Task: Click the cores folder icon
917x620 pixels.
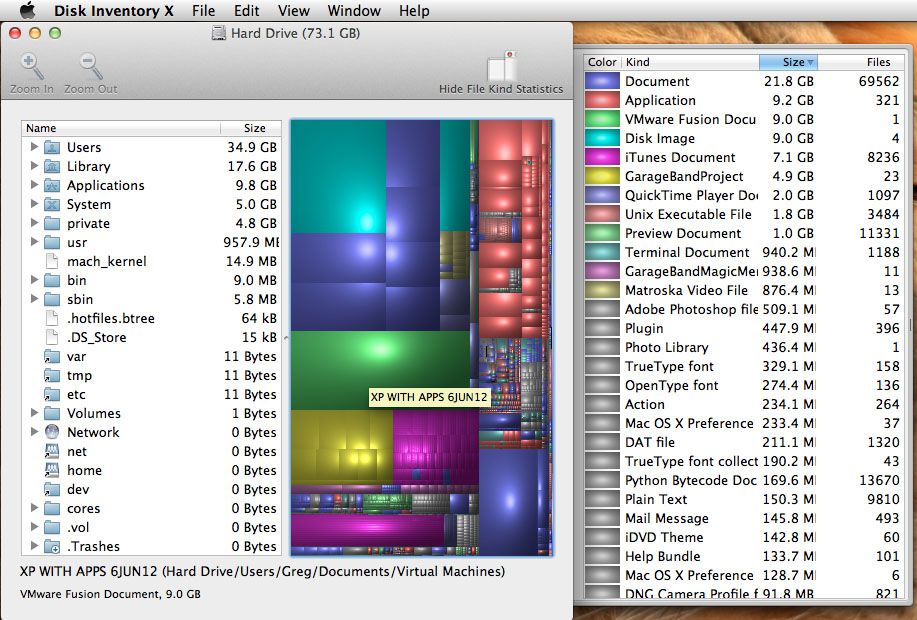Action: [x=52, y=508]
